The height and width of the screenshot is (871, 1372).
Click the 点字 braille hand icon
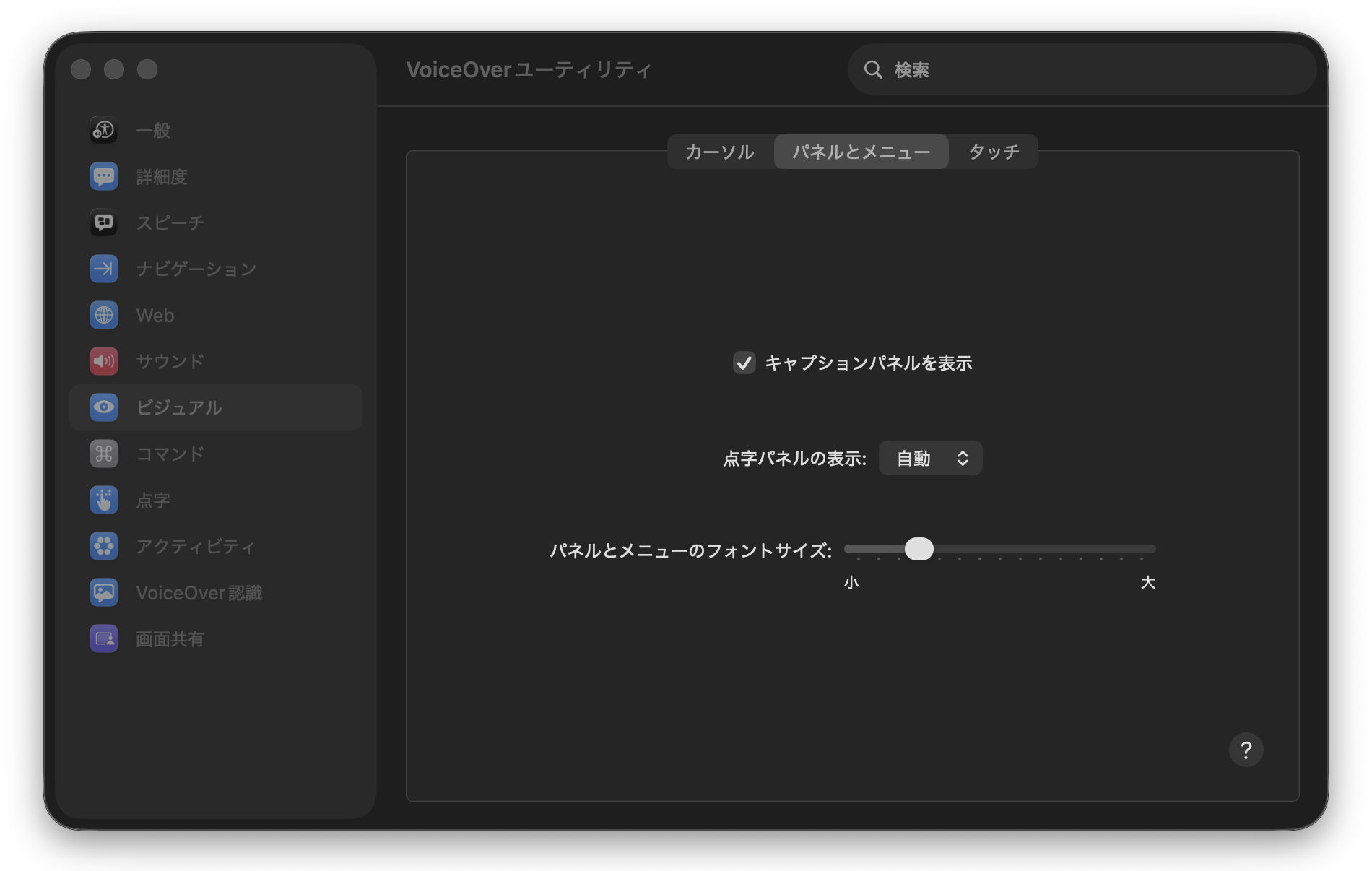tap(104, 500)
